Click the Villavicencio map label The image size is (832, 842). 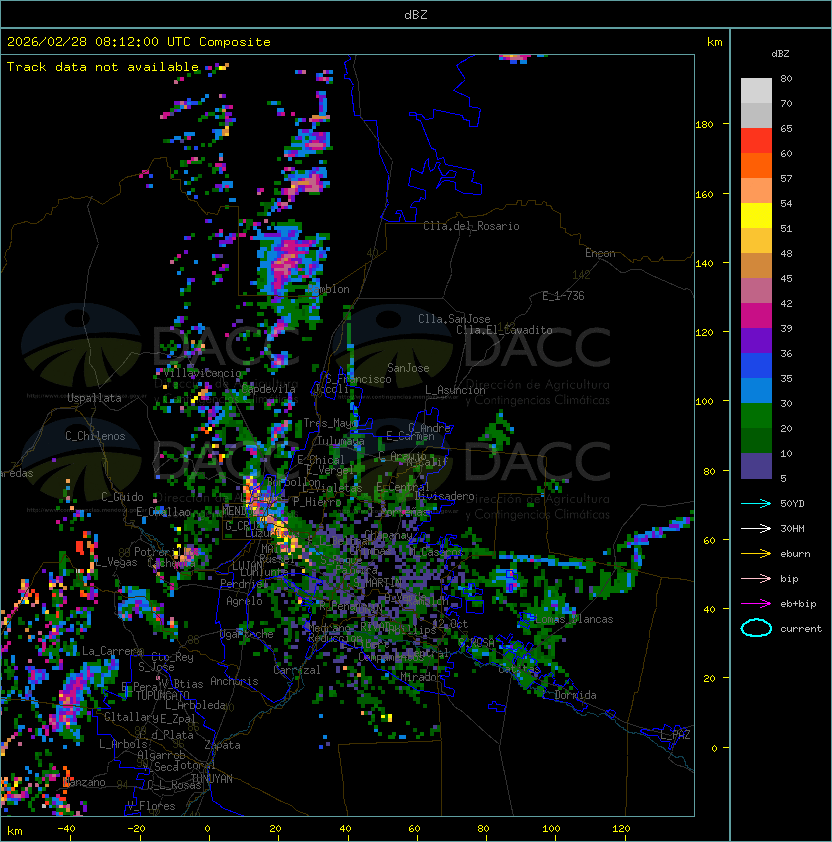pyautogui.click(x=202, y=373)
